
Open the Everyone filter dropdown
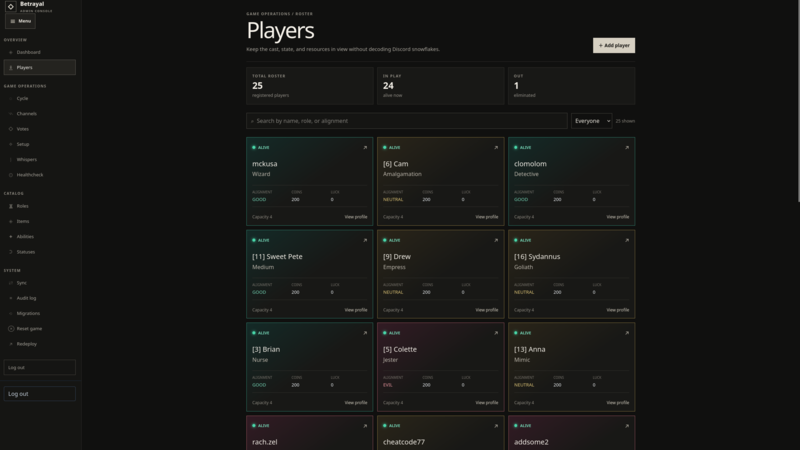click(x=591, y=121)
